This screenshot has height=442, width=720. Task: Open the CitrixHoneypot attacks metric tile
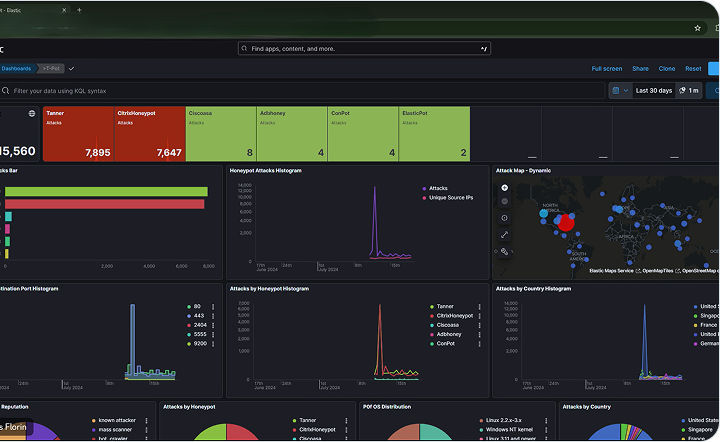[x=150, y=134]
